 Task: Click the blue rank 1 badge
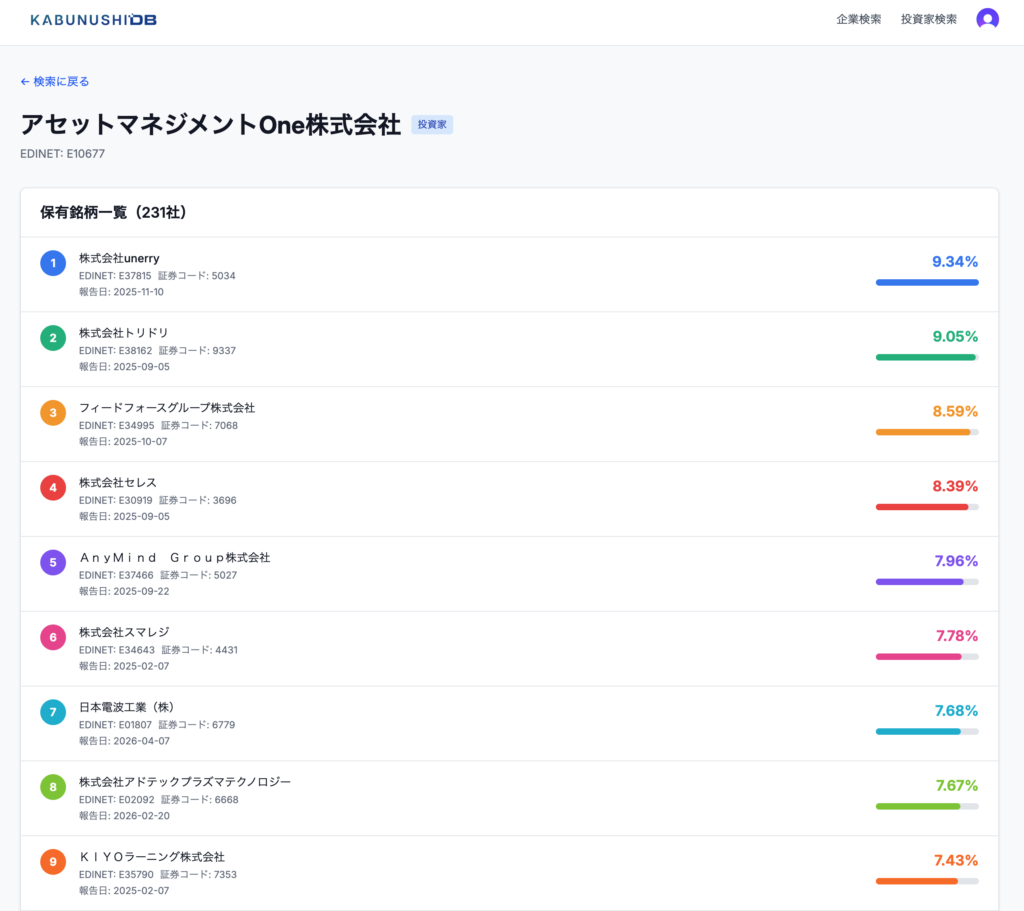[x=53, y=263]
